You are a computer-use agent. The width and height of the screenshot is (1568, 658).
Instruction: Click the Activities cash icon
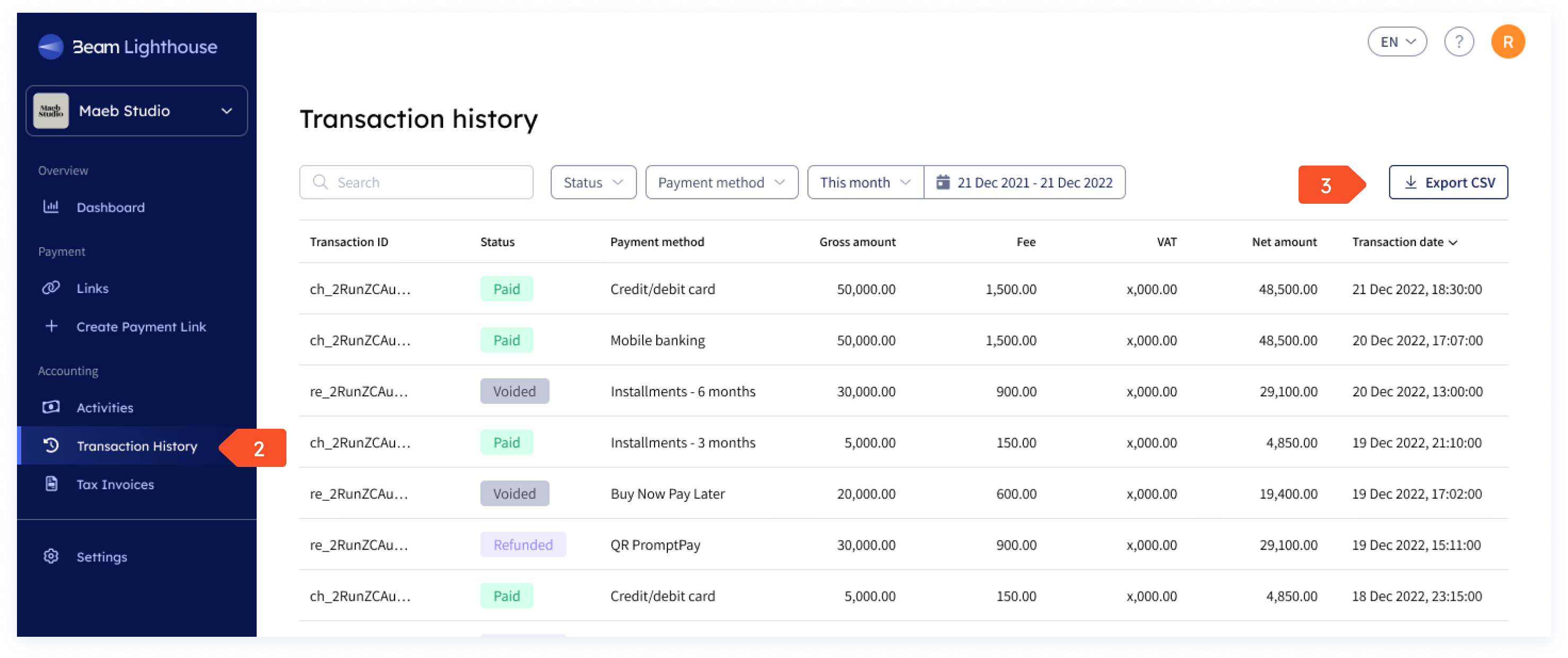(x=51, y=407)
